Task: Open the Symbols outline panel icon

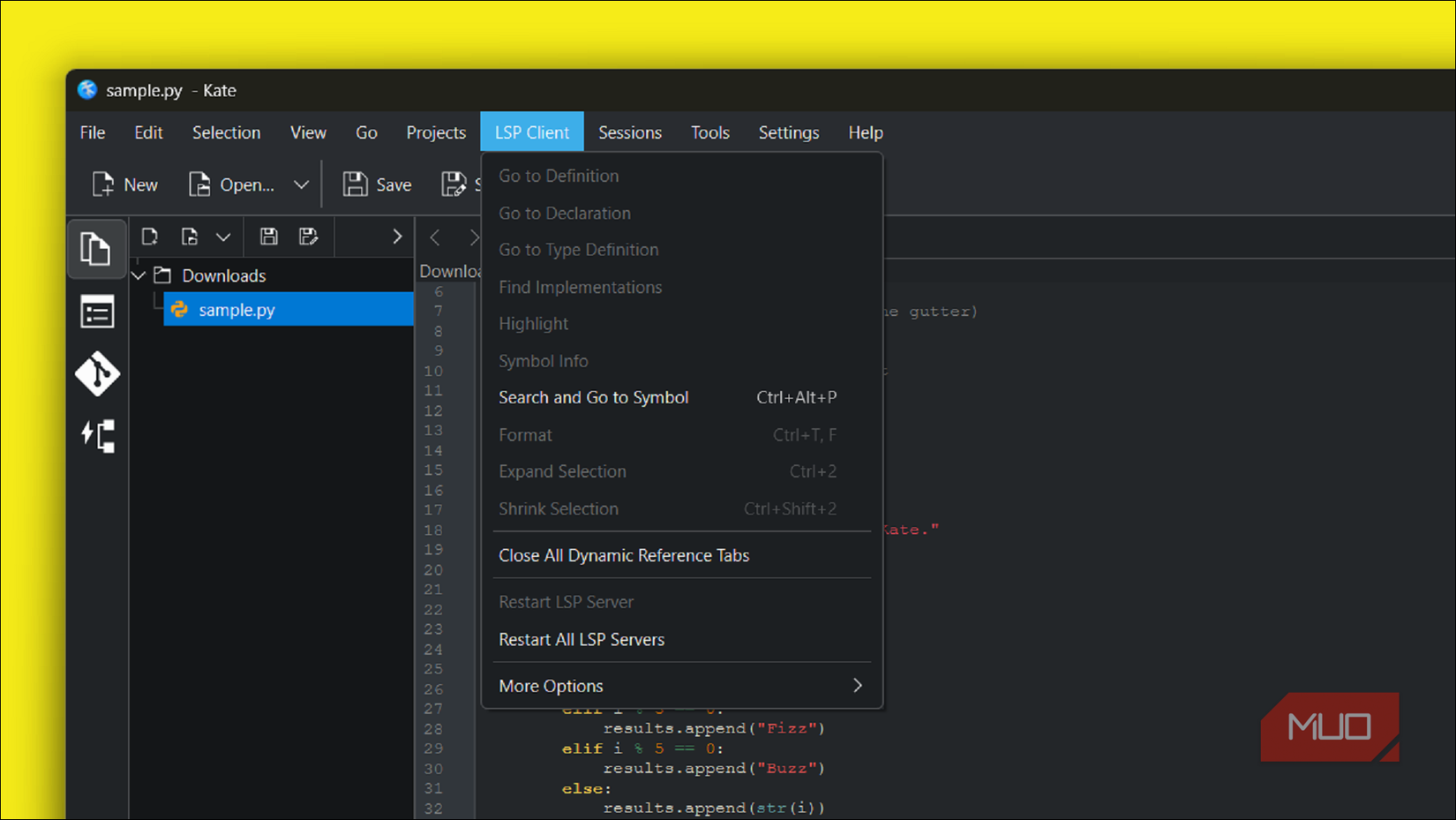Action: point(97,312)
